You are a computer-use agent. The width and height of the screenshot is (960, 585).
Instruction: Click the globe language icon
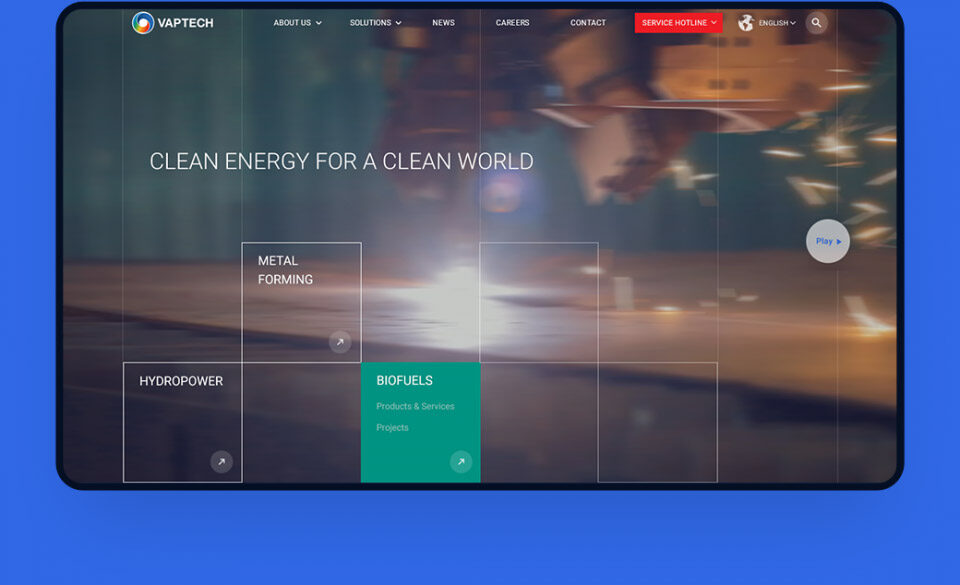coord(746,23)
